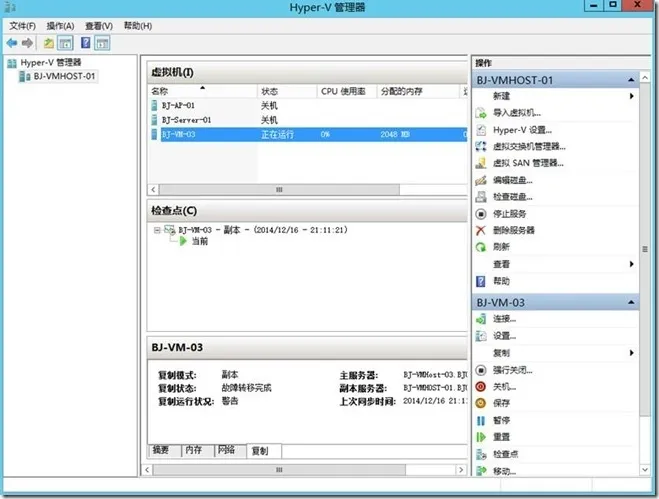
Task: Click the 分配的内存 column header
Action: 418,91
